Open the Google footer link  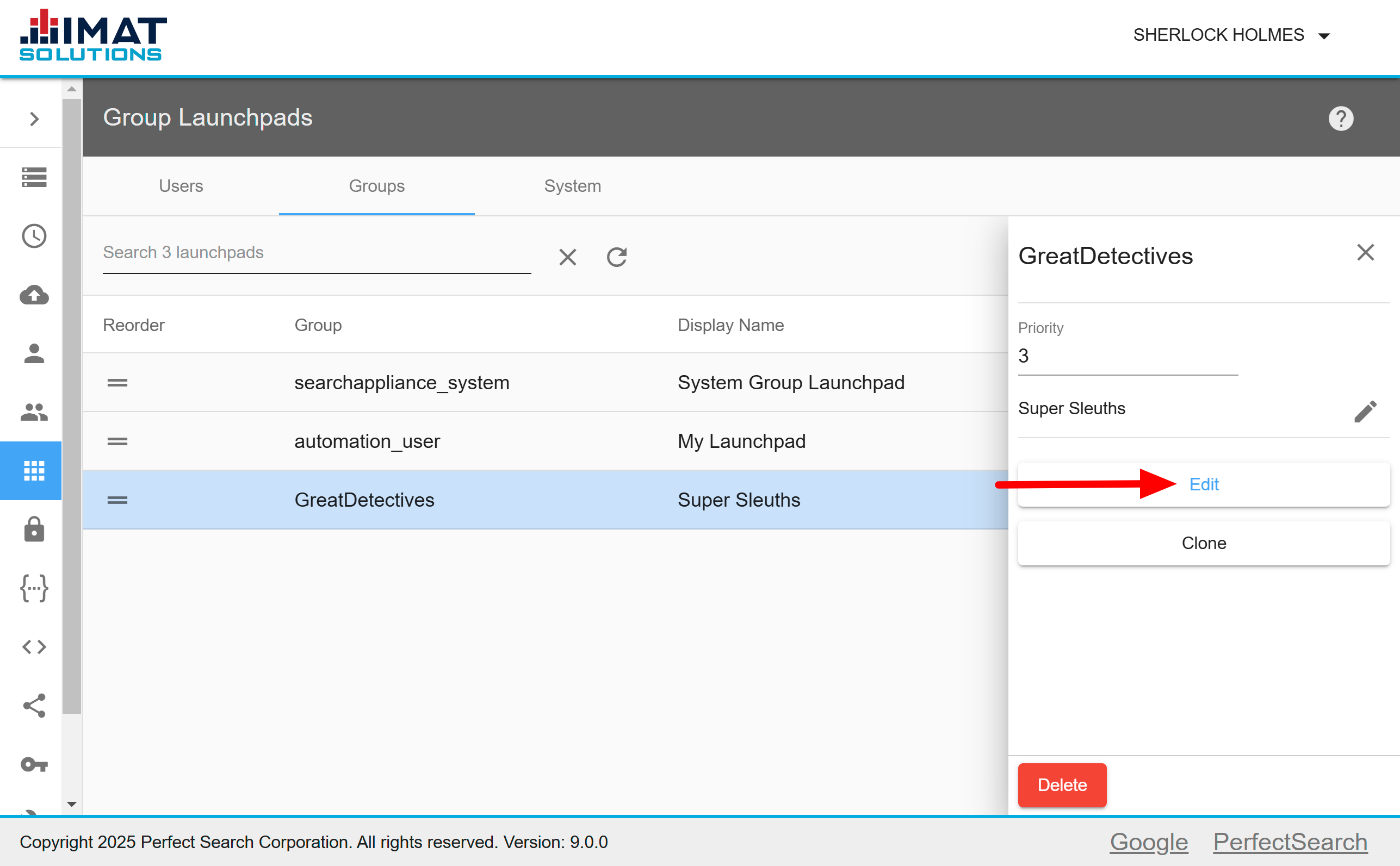[1148, 842]
